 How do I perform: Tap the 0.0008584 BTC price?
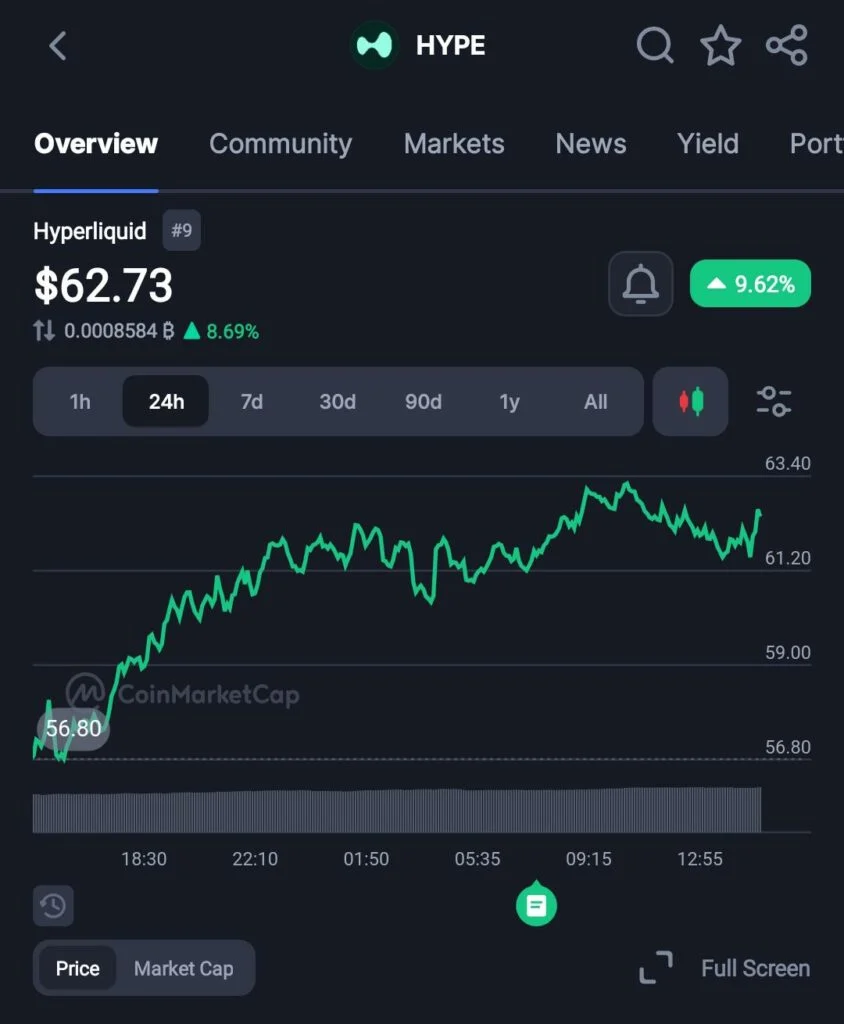[x=119, y=331]
